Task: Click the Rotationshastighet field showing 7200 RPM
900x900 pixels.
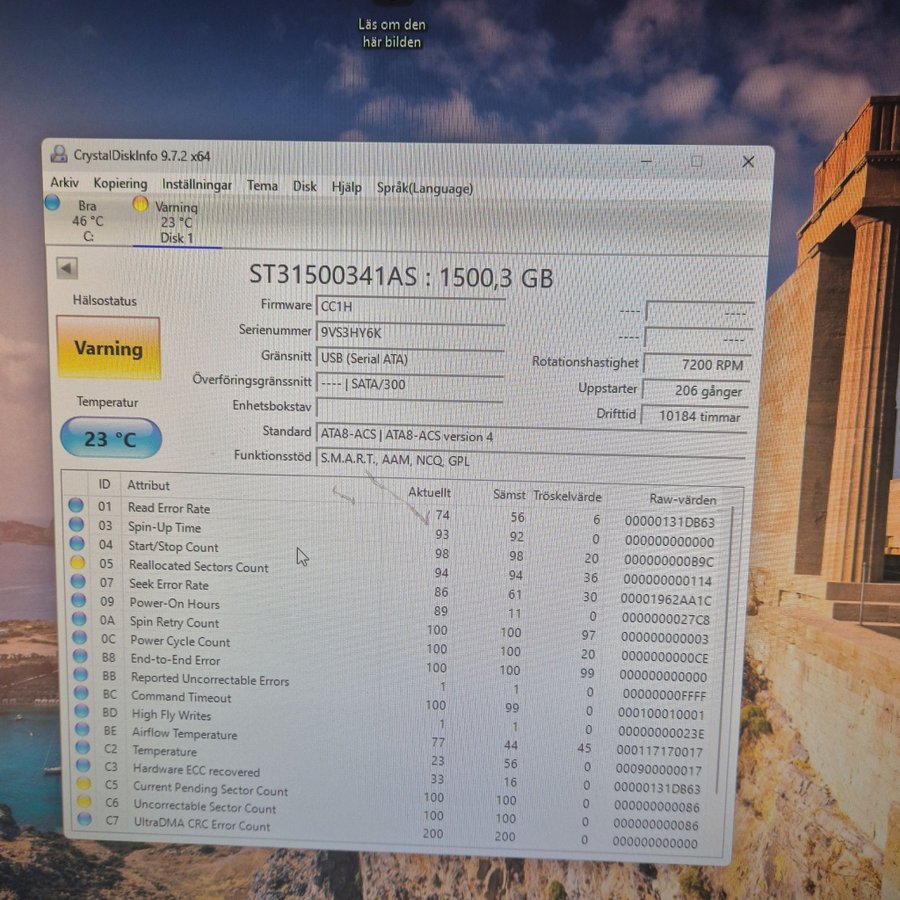Action: click(699, 364)
